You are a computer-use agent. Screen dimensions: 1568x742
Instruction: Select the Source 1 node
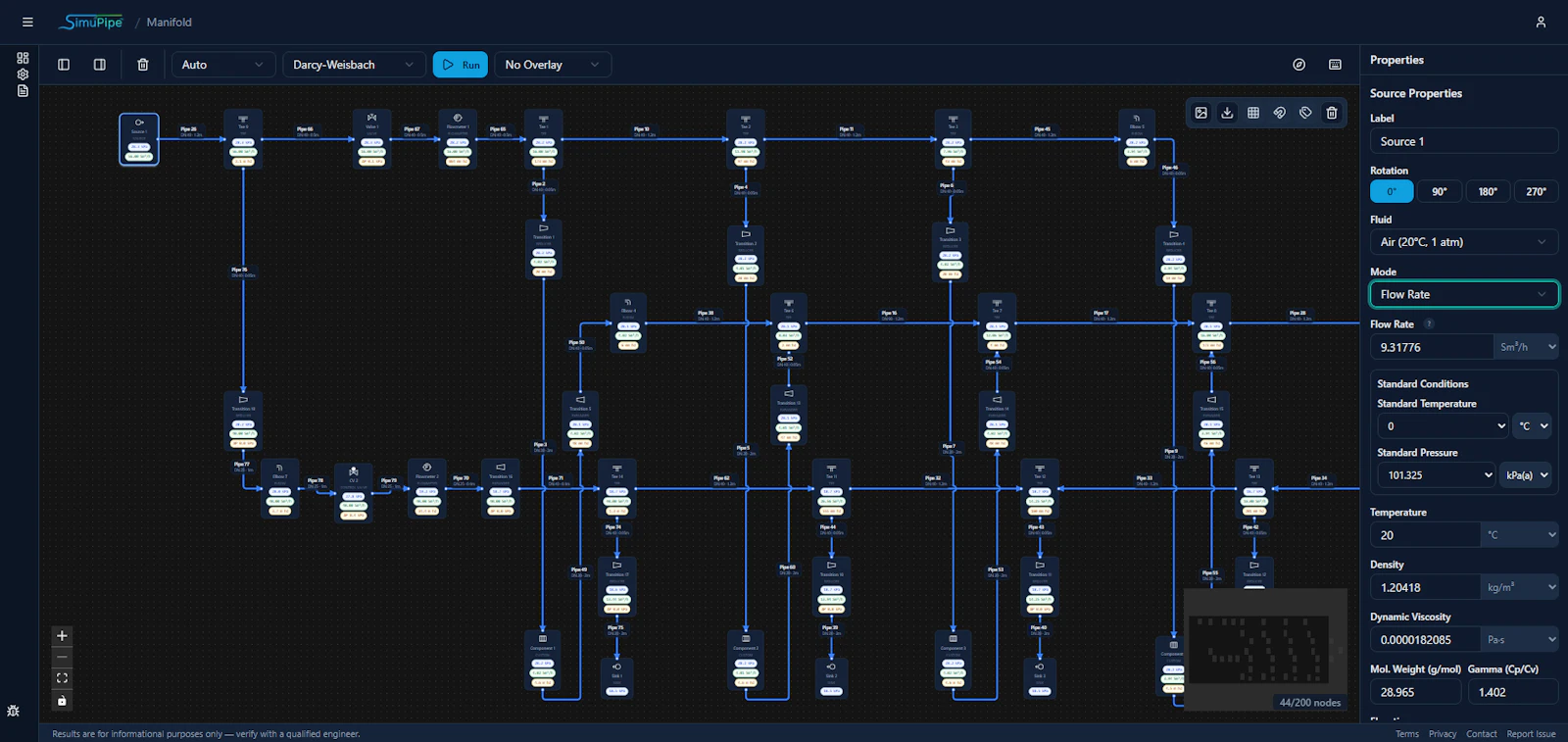(139, 139)
